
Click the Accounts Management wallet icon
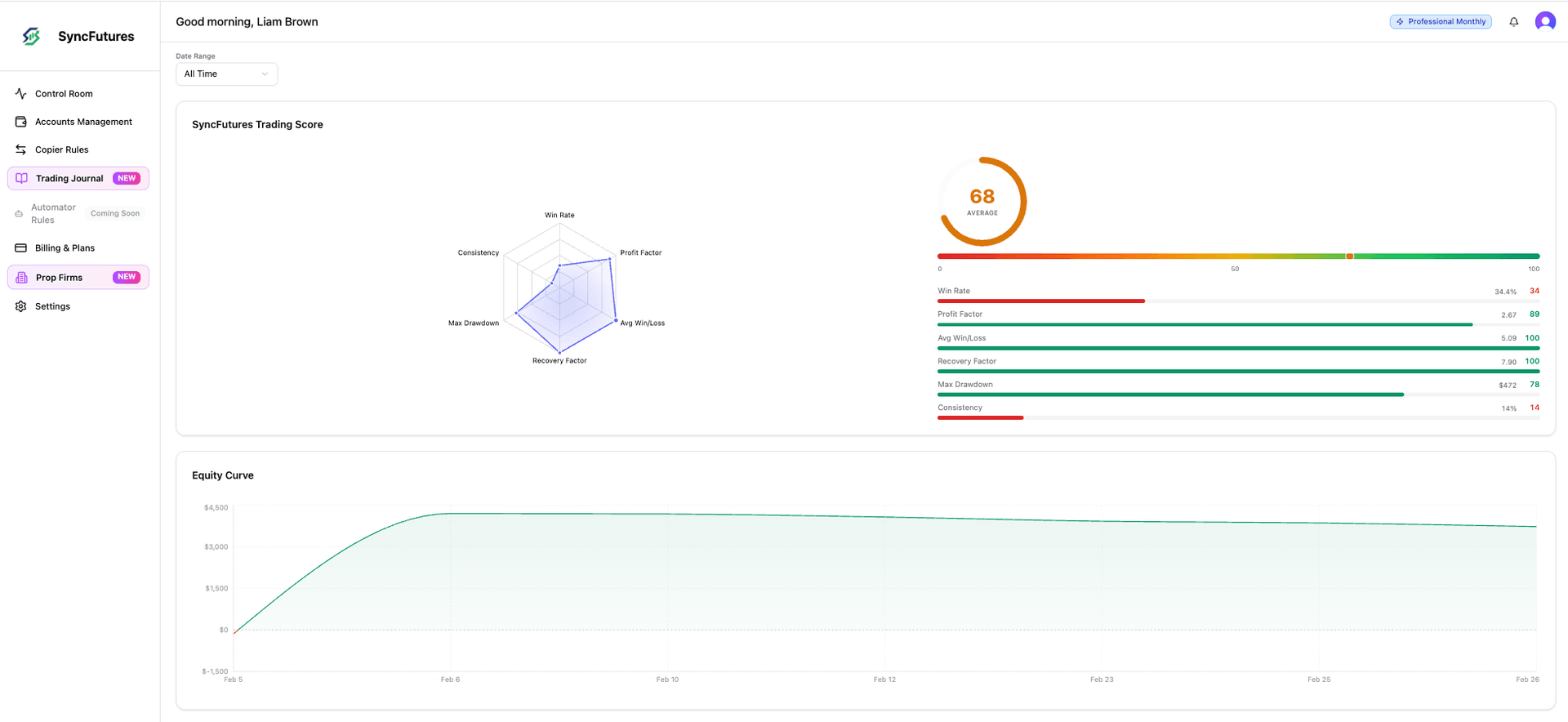point(21,122)
